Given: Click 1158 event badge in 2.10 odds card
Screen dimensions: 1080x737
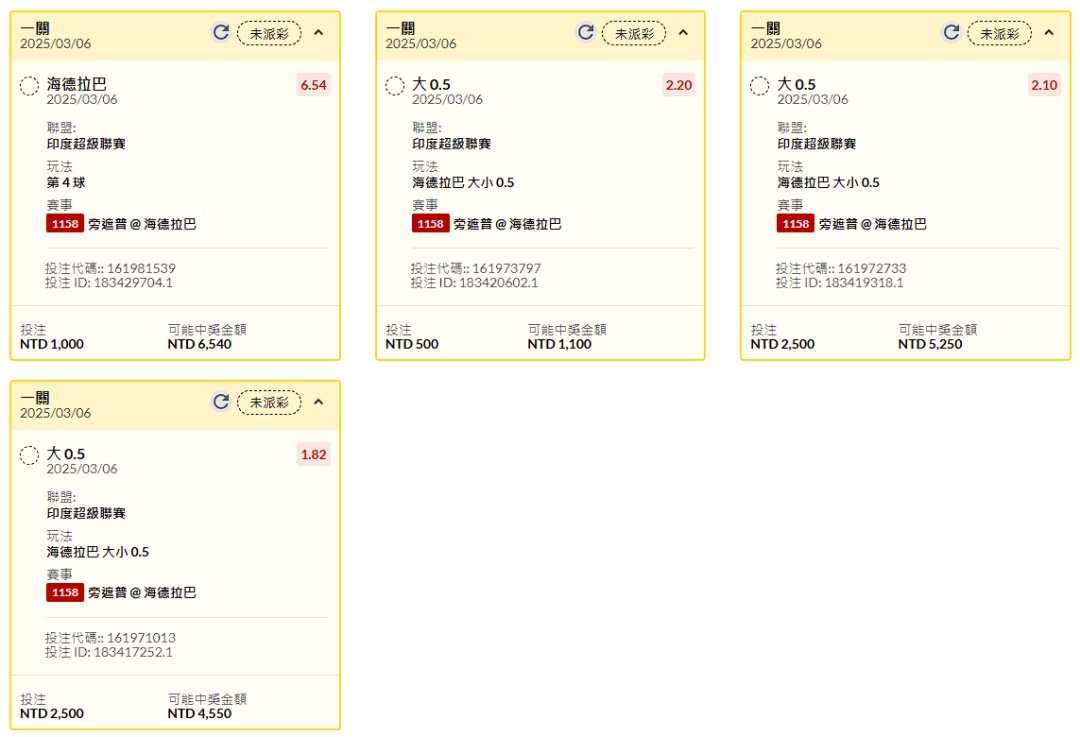Looking at the screenshot, I should (796, 224).
